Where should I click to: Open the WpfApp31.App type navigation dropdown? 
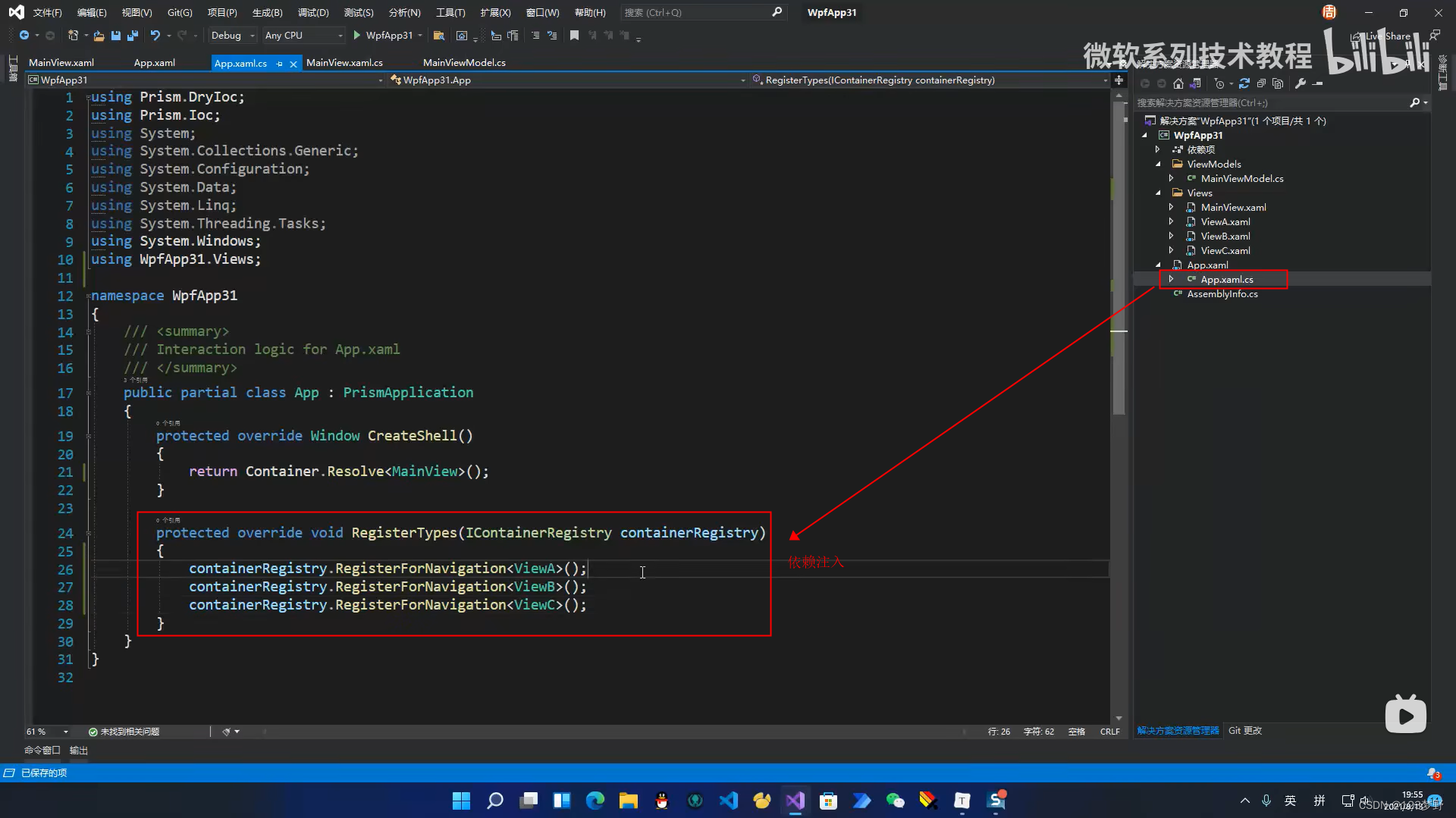[568, 80]
